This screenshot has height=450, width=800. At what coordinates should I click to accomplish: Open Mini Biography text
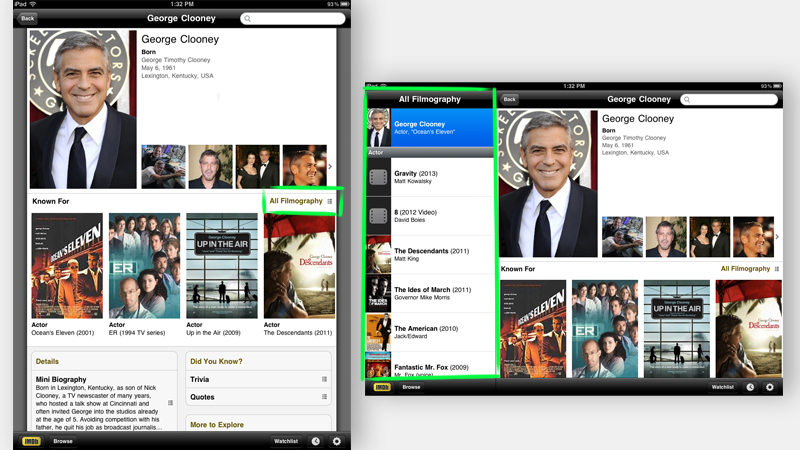click(101, 403)
